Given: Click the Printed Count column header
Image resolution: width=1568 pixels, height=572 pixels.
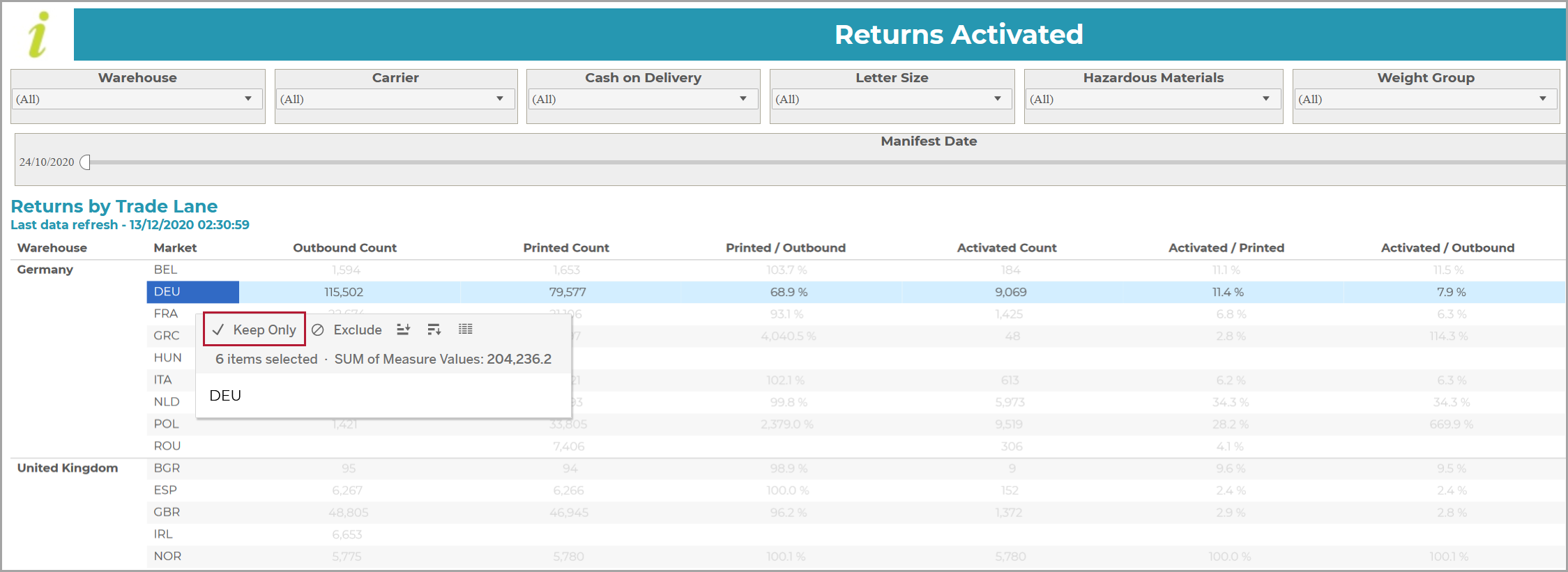Looking at the screenshot, I should click(x=566, y=248).
